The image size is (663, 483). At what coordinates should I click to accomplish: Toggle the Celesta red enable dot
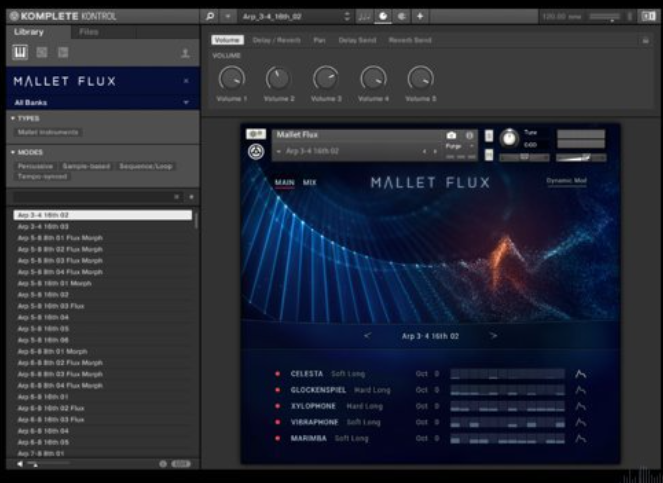point(279,374)
